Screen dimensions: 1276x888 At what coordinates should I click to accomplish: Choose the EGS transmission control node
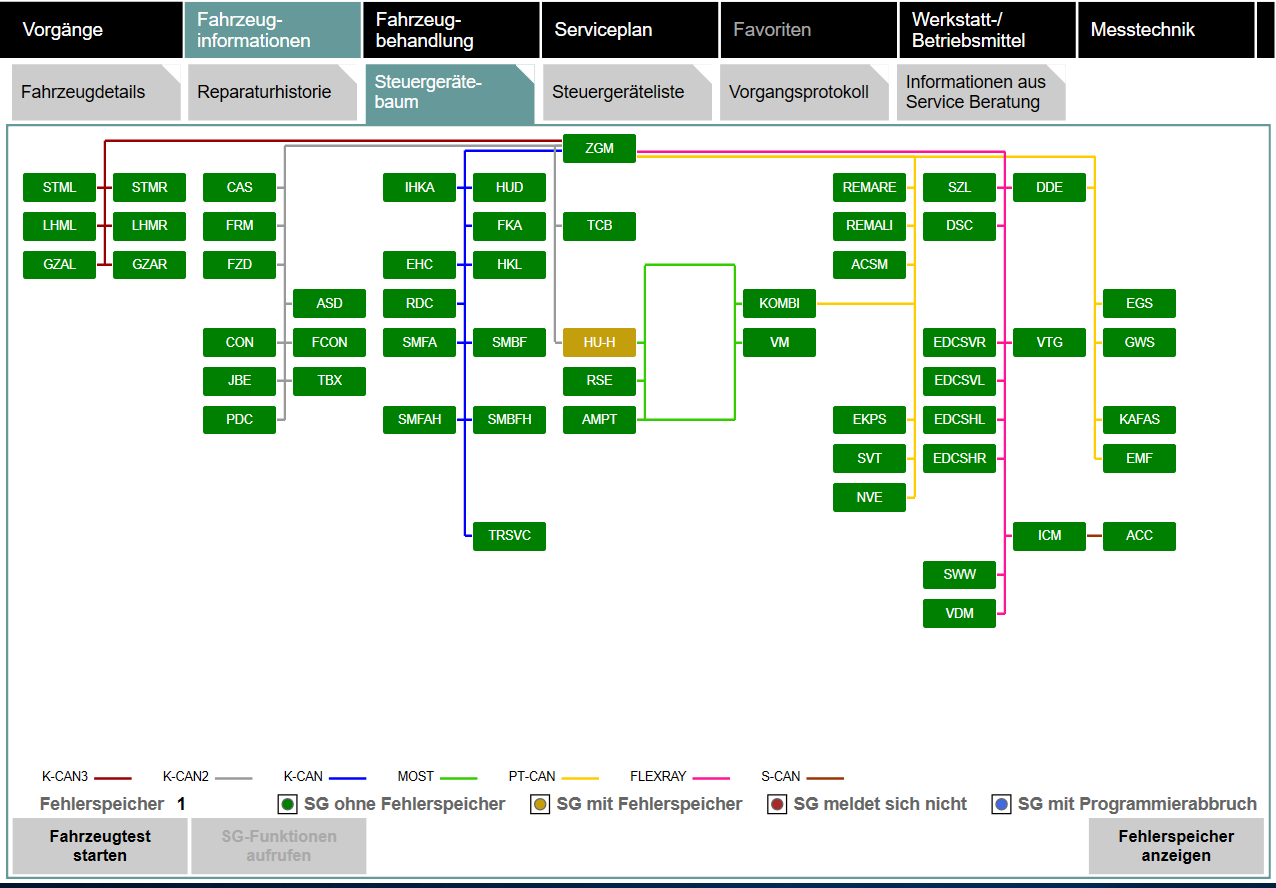[x=1139, y=303]
